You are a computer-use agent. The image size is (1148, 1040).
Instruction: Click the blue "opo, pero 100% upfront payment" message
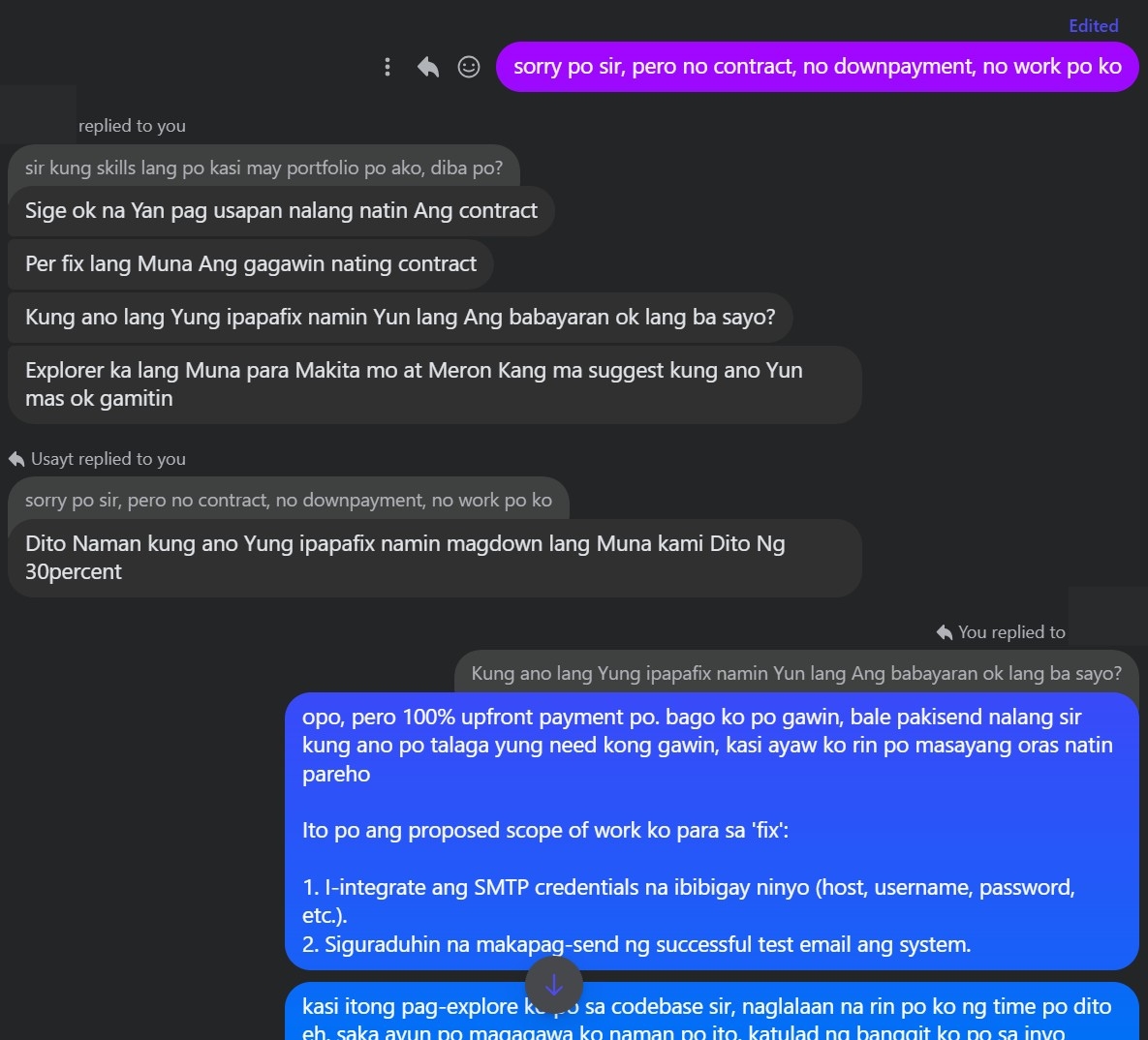tap(711, 830)
